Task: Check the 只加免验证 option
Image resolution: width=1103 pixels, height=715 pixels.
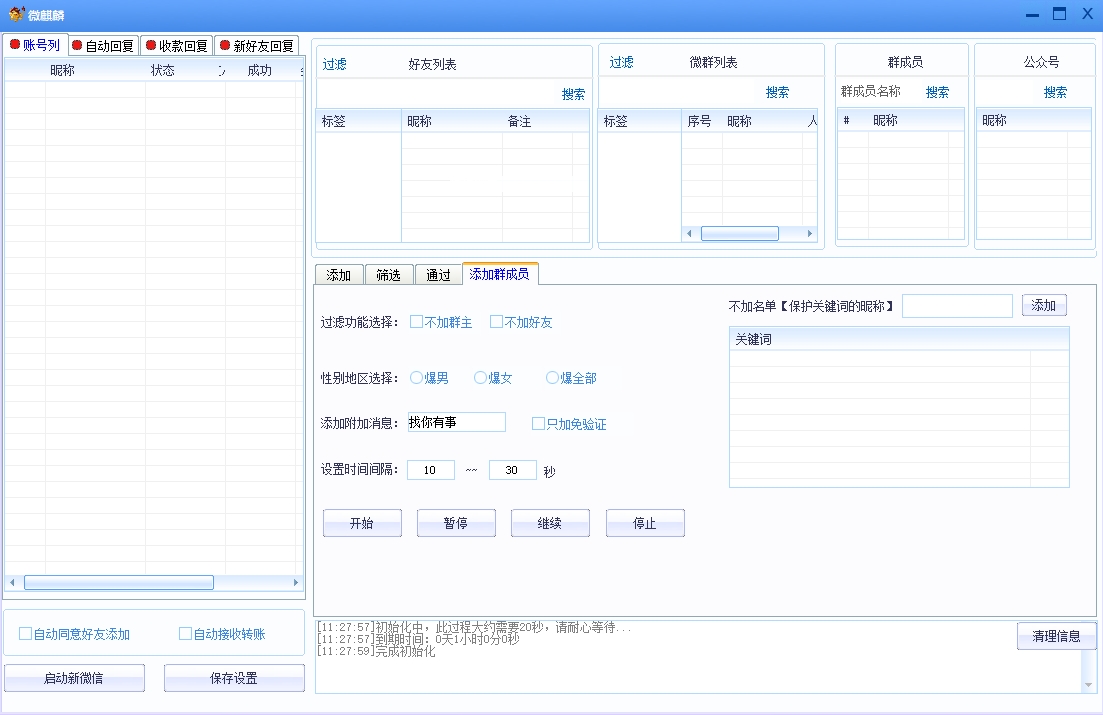Action: [538, 424]
